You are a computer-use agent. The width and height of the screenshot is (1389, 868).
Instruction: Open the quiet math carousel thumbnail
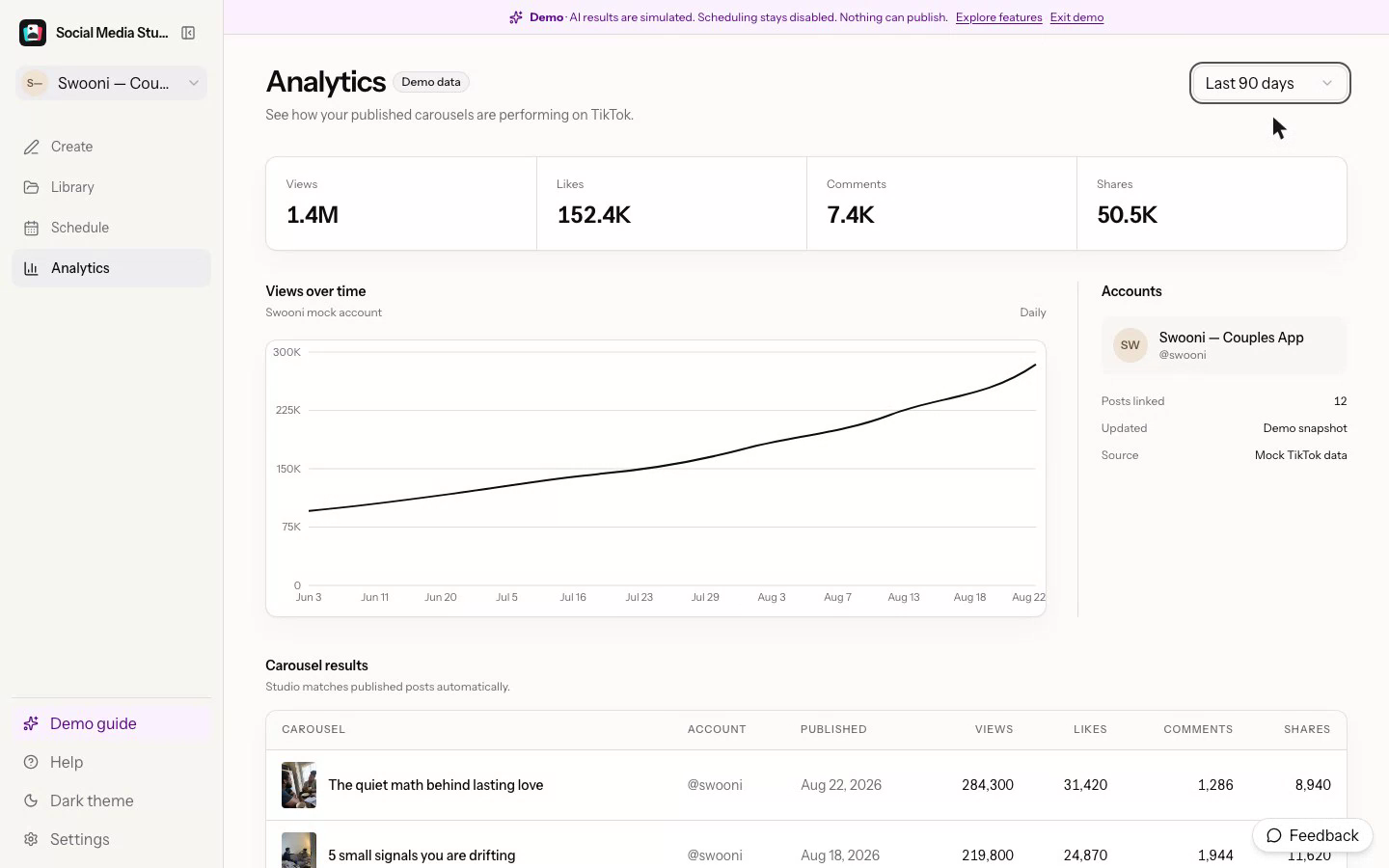299,785
